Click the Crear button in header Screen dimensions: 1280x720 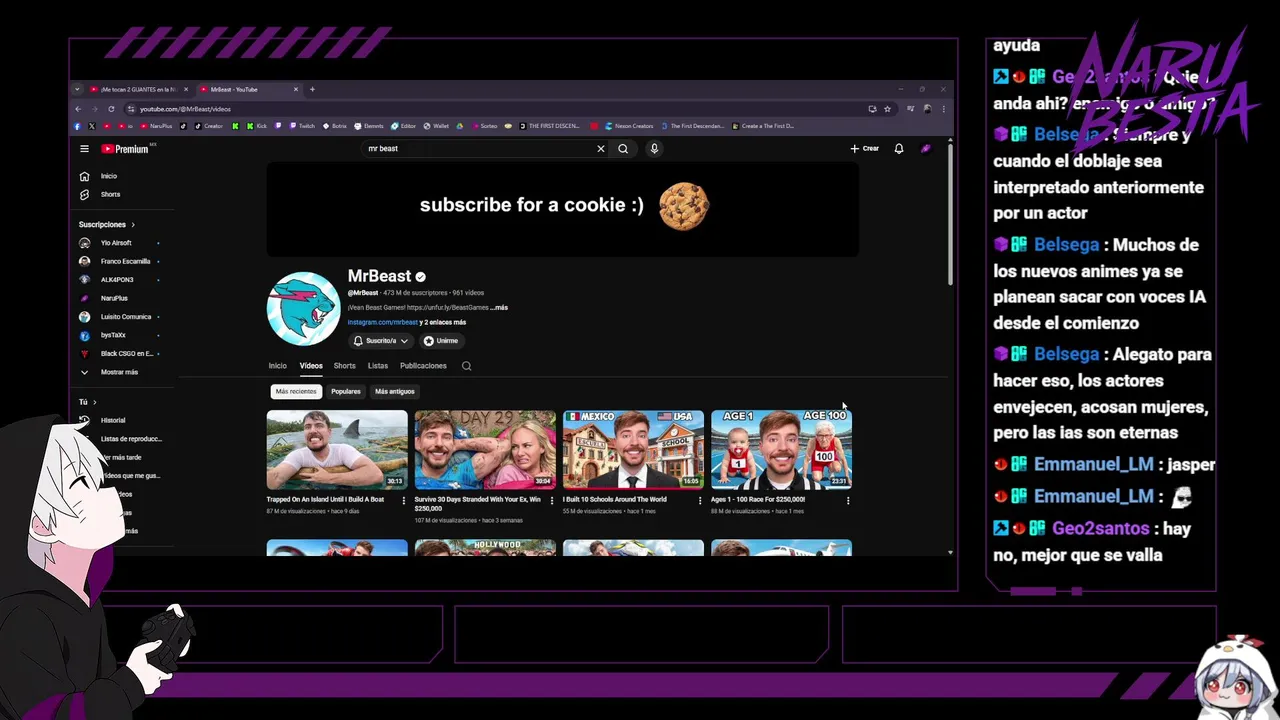[x=865, y=148]
